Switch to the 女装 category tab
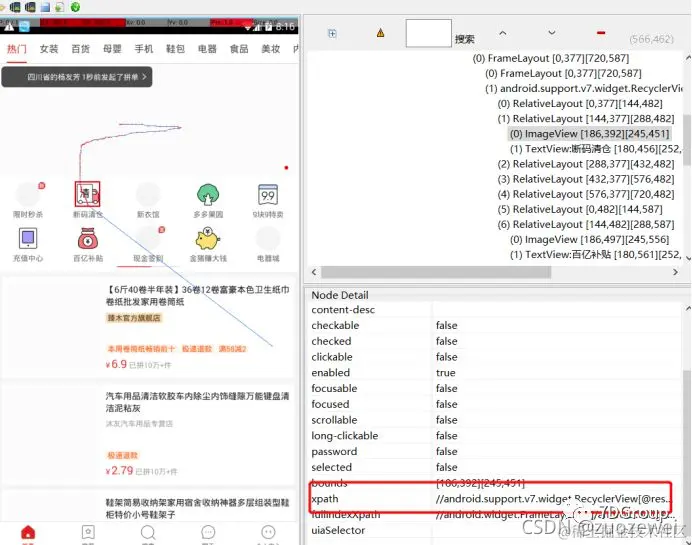Viewport: 692px width, 545px height. coord(49,49)
